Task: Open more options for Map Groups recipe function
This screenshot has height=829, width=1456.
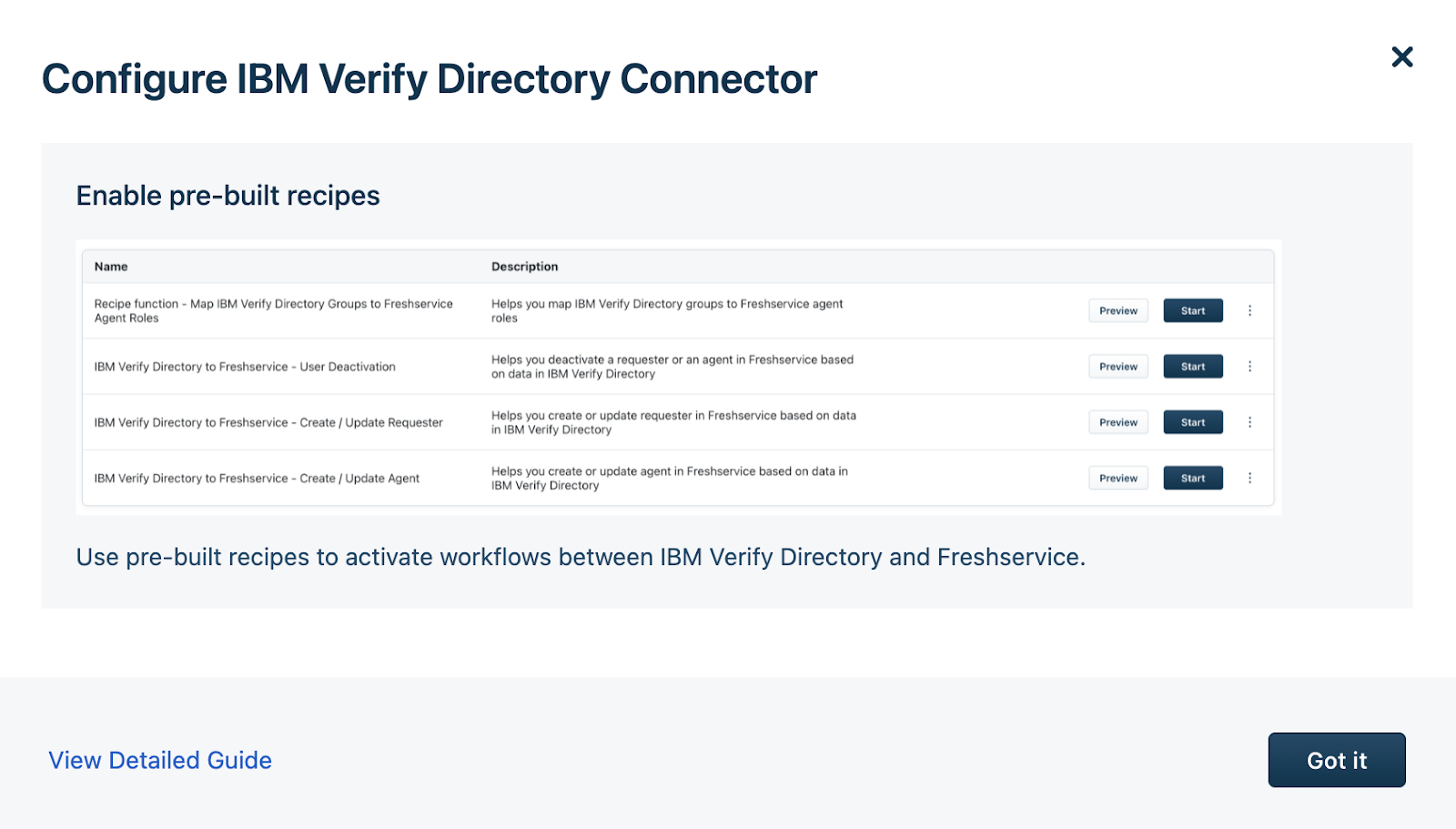Action: point(1249,310)
